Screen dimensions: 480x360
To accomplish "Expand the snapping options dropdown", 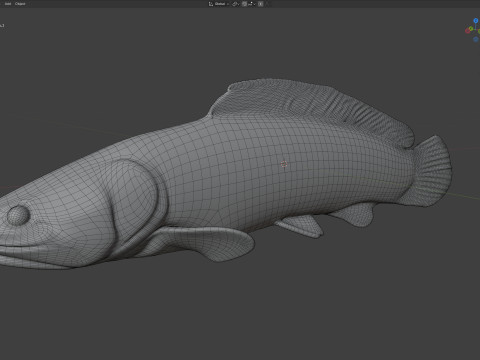I will [252, 4].
